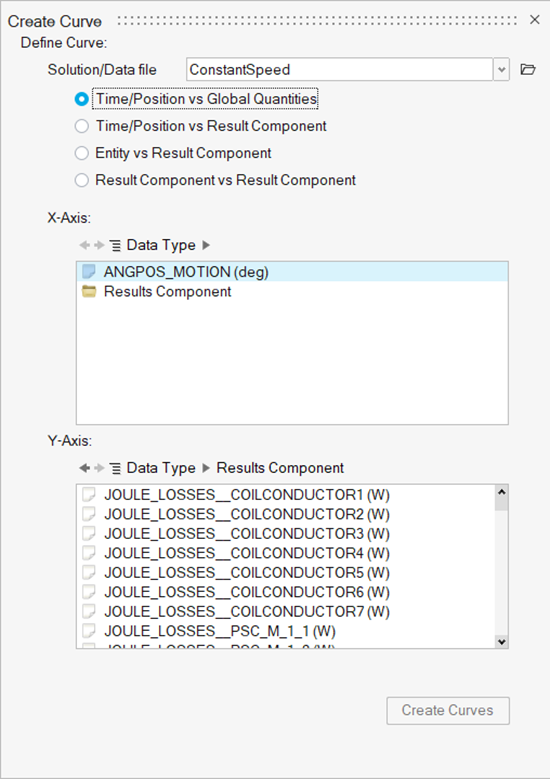Viewport: 550px width, 779px height.
Task: Expand Y-Axis Data Type breadcrumb arrow
Action: pos(206,468)
